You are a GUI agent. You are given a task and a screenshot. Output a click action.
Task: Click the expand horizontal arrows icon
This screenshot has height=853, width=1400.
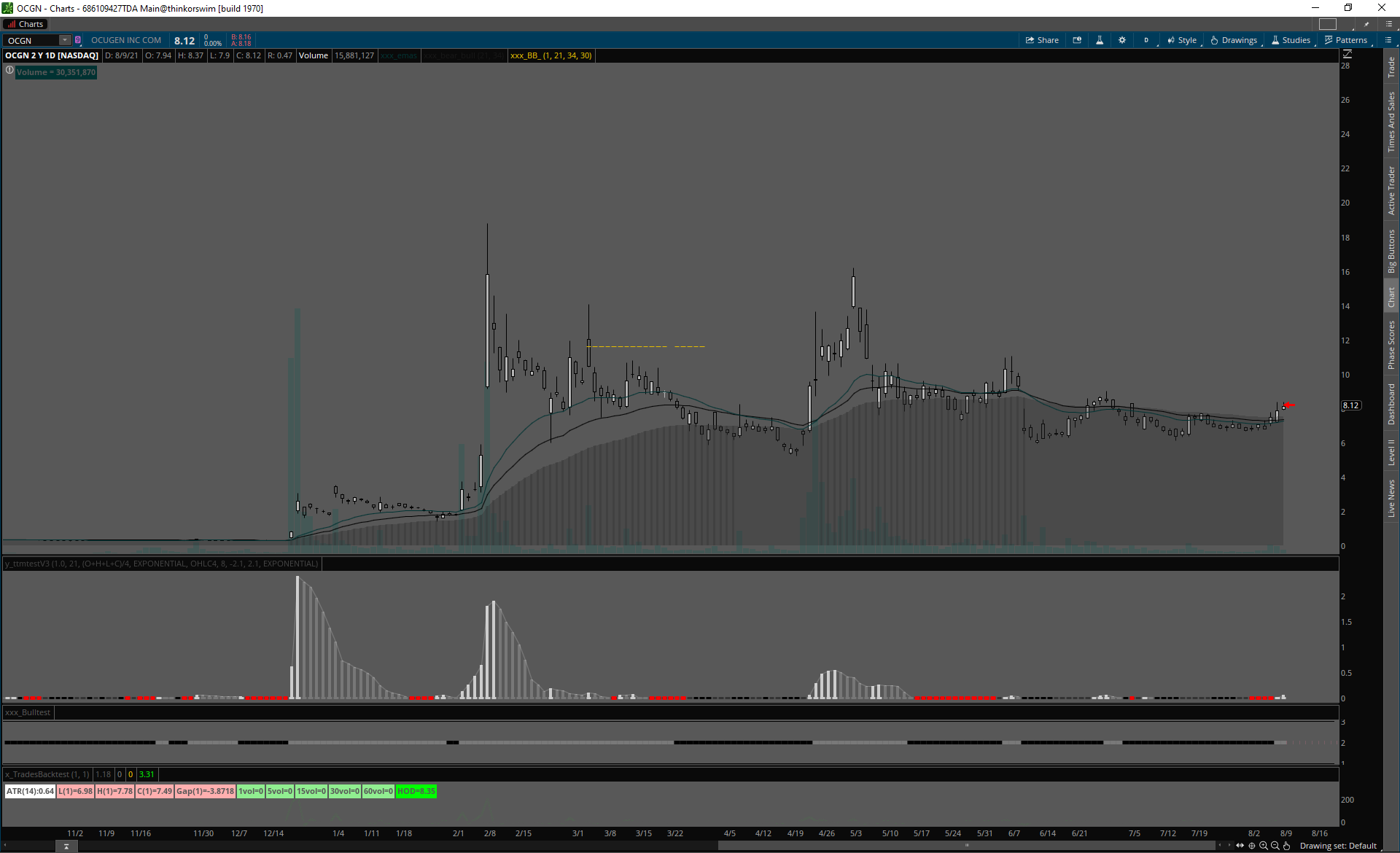[1240, 846]
